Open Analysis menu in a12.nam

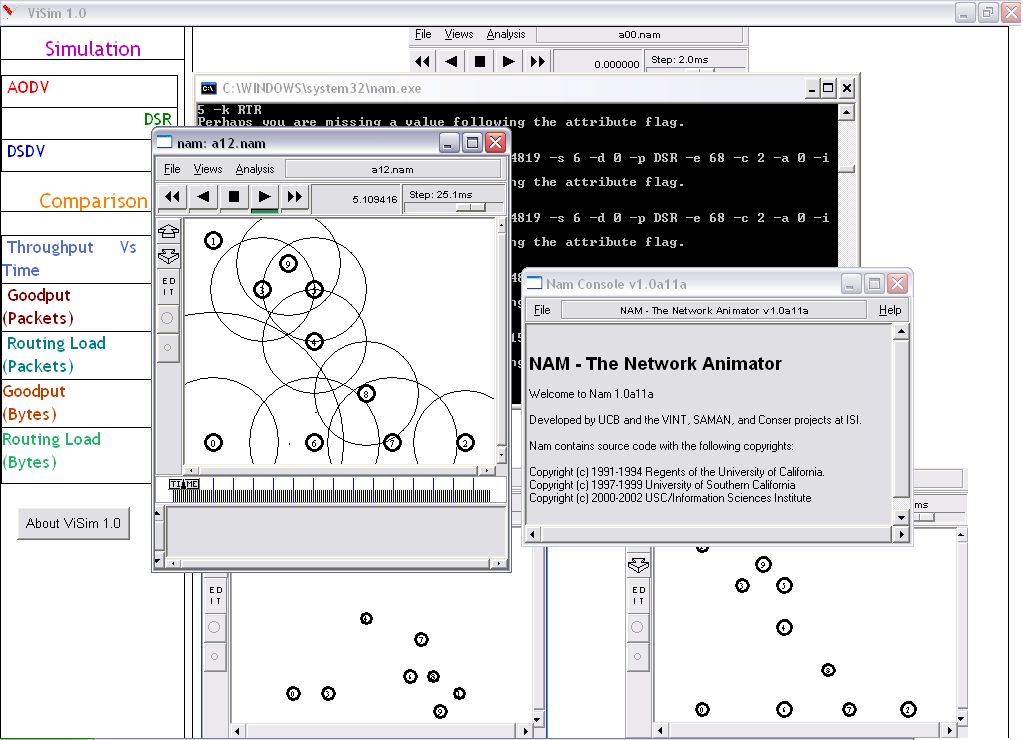point(254,169)
